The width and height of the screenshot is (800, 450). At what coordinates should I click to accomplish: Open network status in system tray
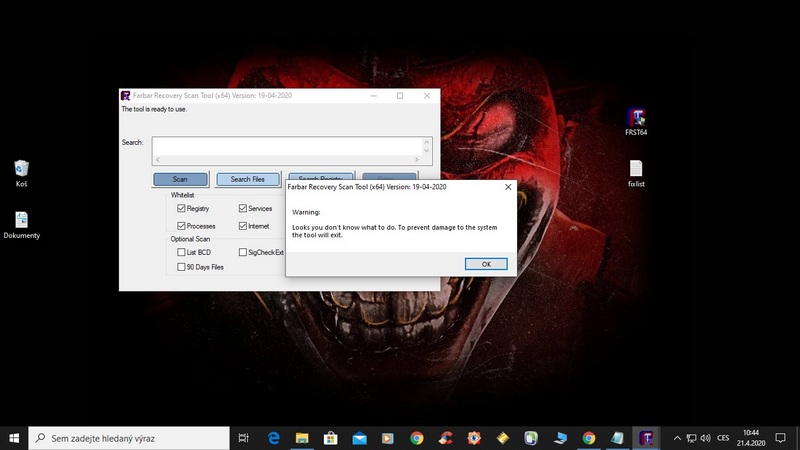[691, 438]
